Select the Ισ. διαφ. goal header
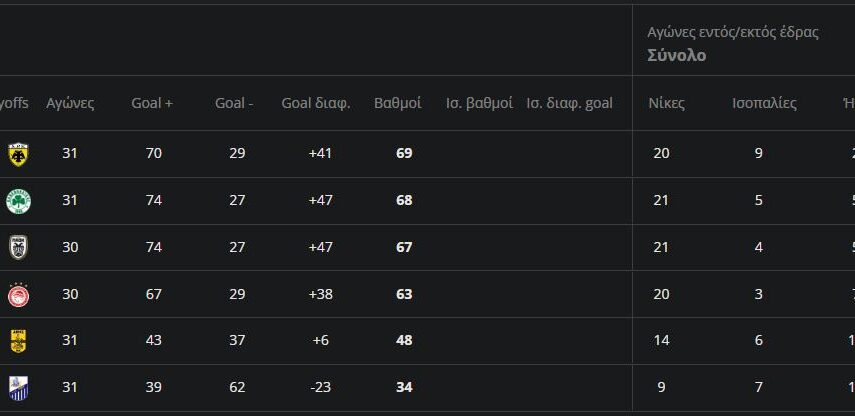Viewport: 855px width, 416px height. [x=569, y=103]
